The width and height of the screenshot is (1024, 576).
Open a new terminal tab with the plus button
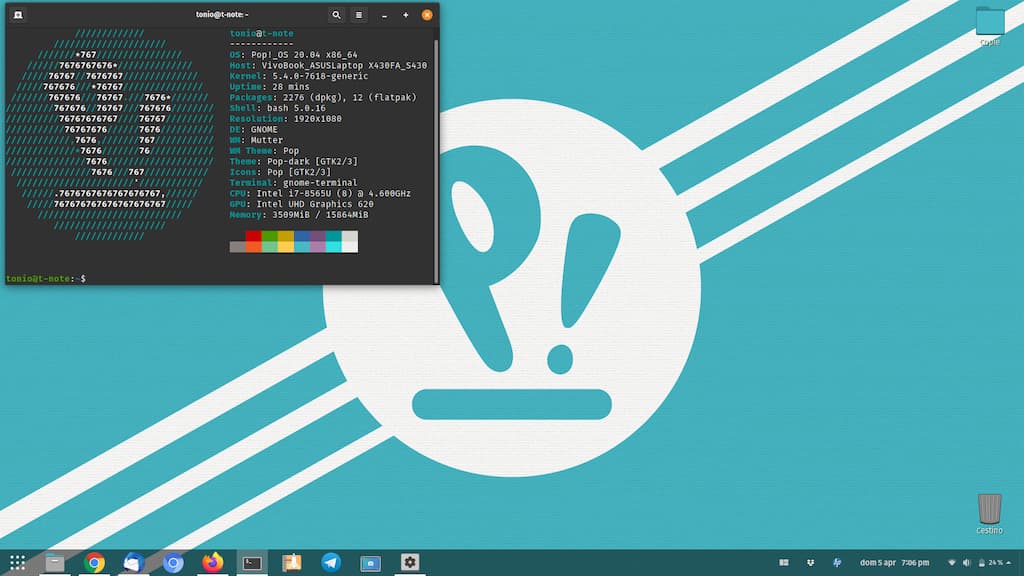click(x=405, y=15)
